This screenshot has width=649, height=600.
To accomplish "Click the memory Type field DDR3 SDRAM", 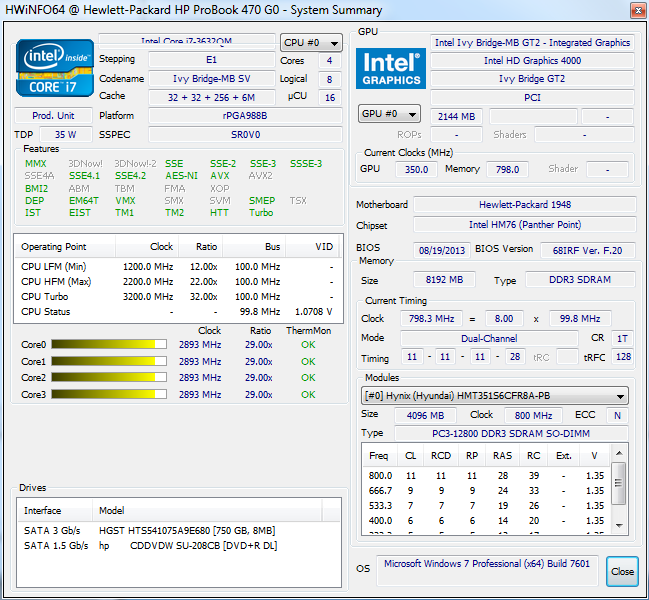I will tap(580, 280).
